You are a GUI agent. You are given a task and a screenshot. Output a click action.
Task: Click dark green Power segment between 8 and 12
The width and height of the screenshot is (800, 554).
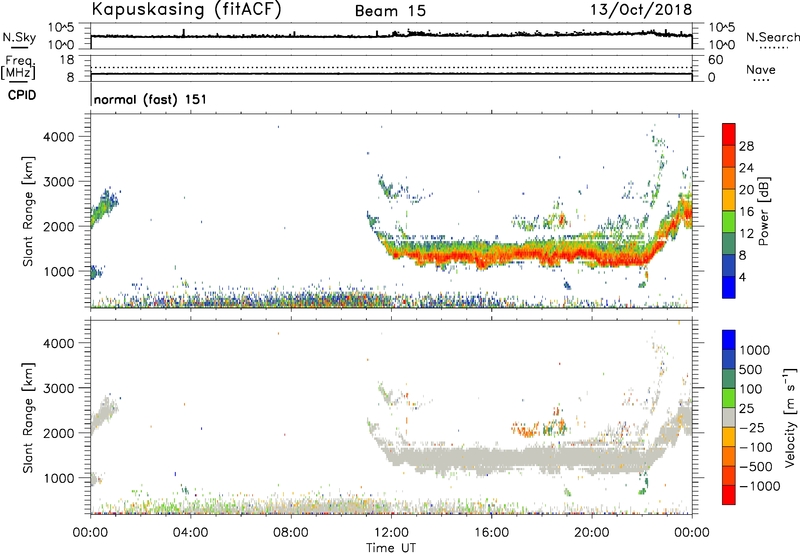729,244
